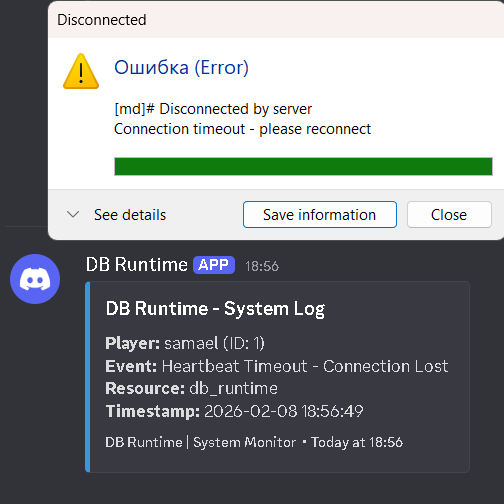Click the Disconnected by server message line
This screenshot has height=504, width=504.
[213, 109]
